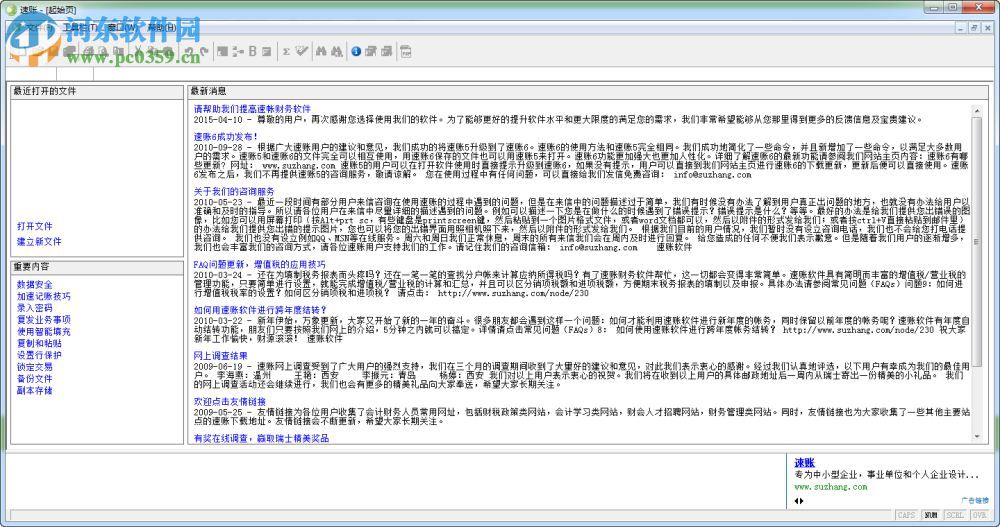
Task: Click the news scrollbar down arrow
Action: [976, 437]
